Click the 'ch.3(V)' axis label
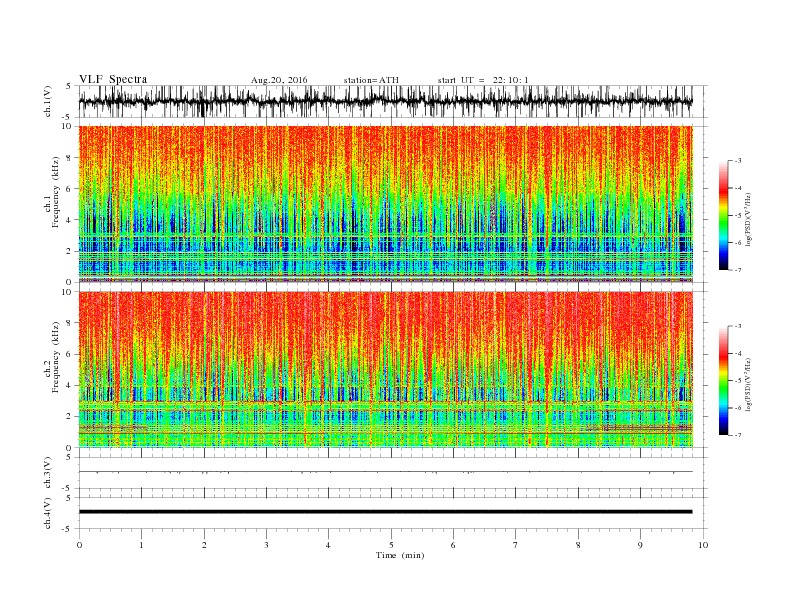Image resolution: width=792 pixels, height=612 pixels. point(48,473)
